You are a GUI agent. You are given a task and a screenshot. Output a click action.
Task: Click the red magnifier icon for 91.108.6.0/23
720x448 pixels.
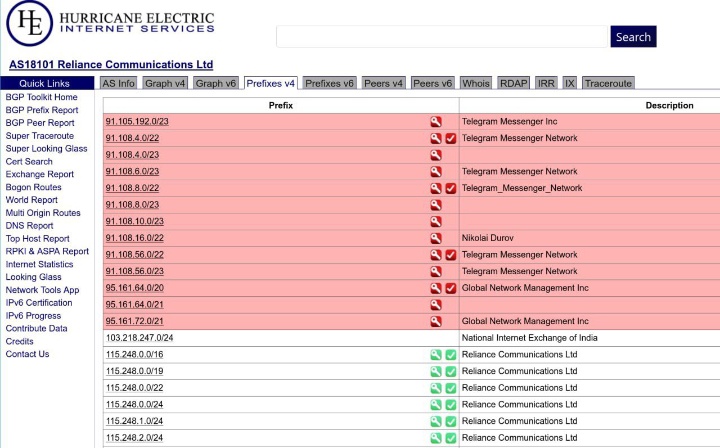pos(436,172)
